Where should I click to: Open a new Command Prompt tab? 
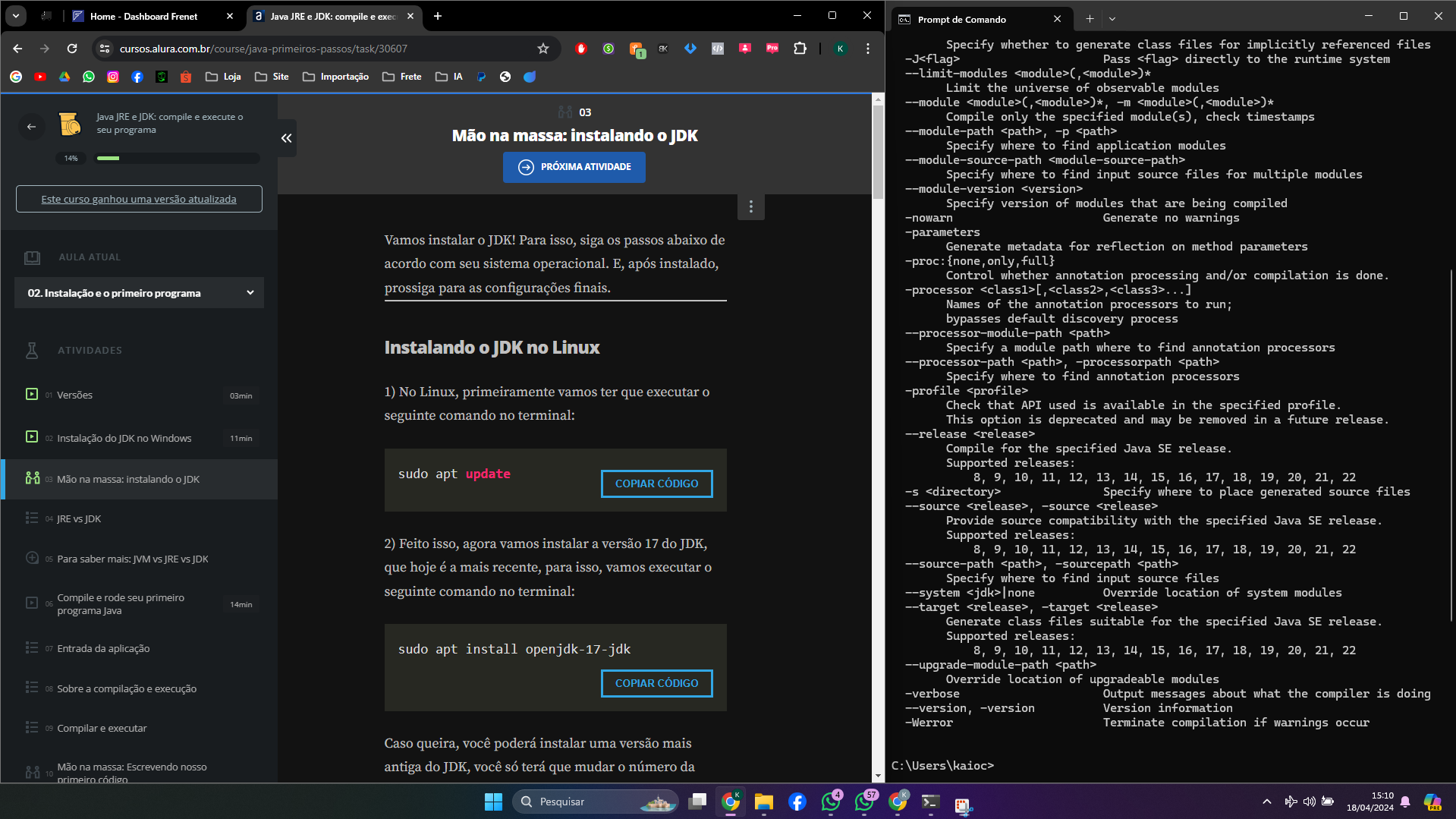(x=1090, y=19)
